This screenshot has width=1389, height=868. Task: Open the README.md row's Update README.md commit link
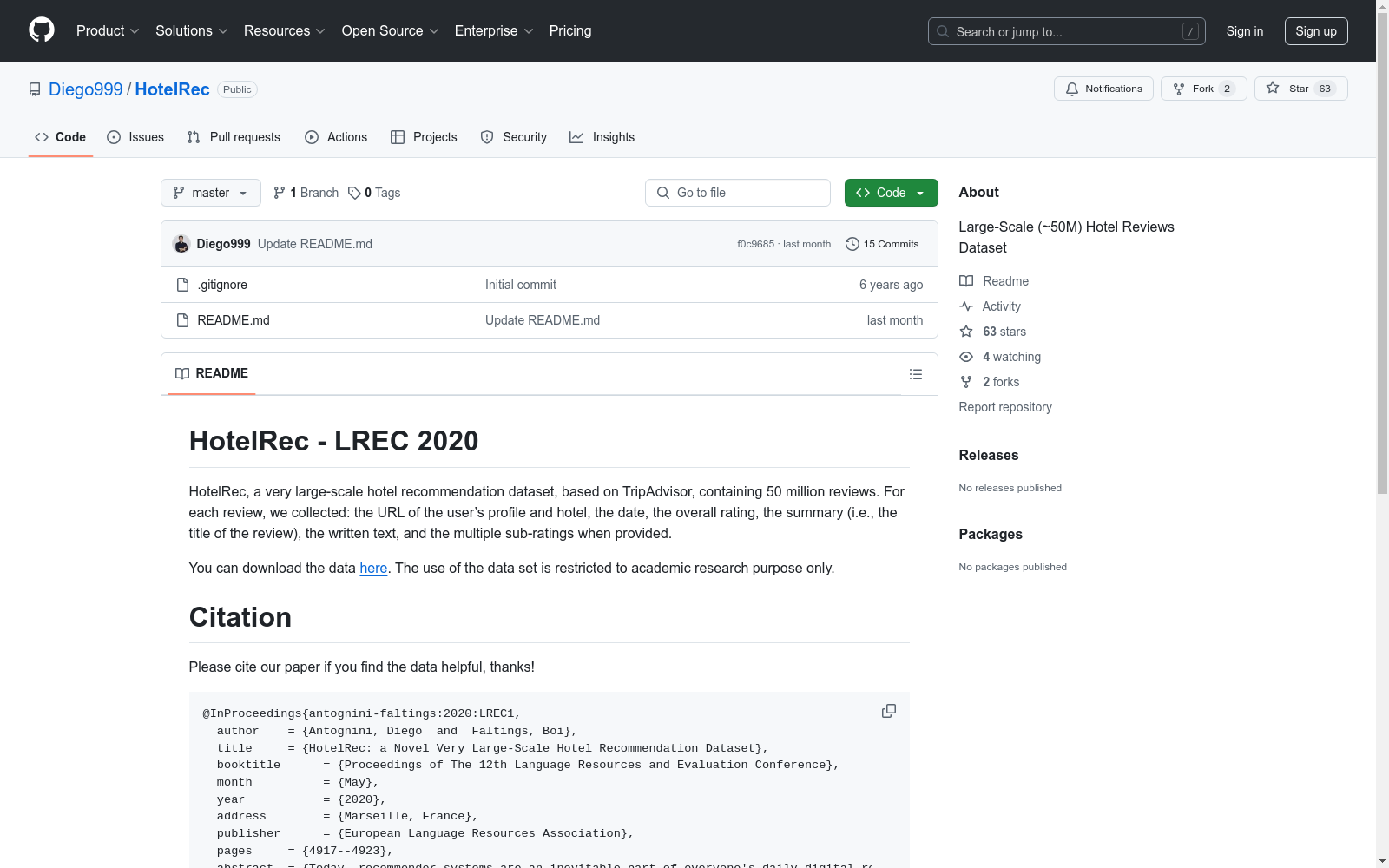pos(543,320)
